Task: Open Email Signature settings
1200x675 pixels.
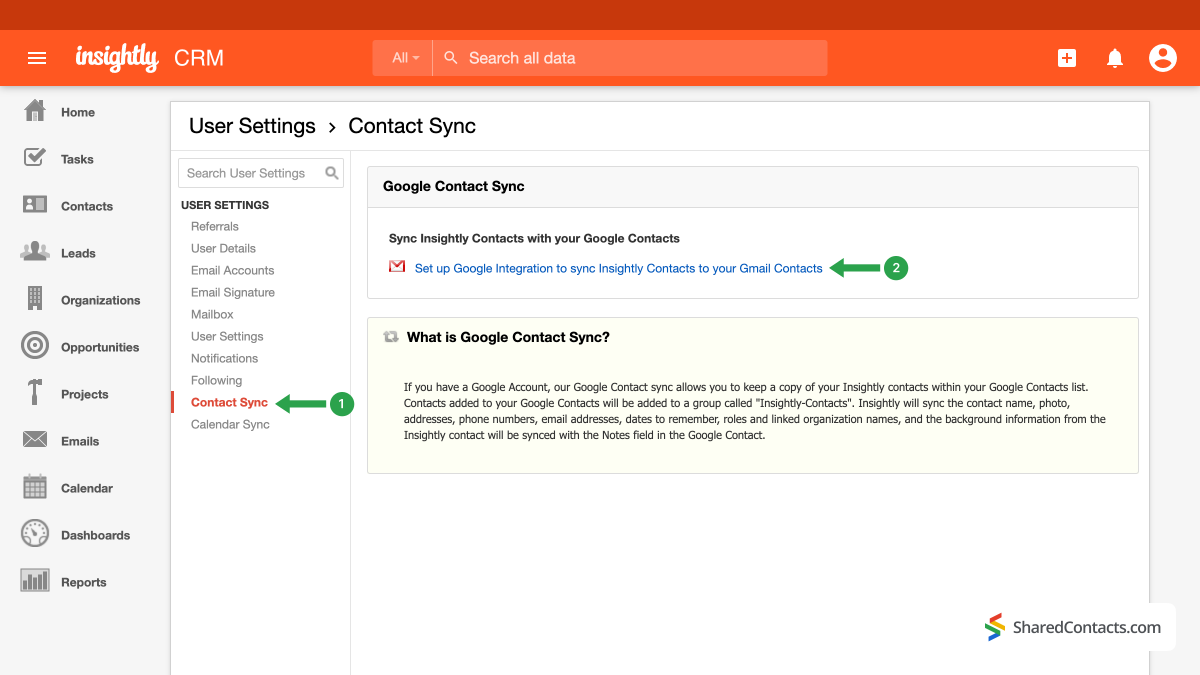Action: click(x=233, y=293)
